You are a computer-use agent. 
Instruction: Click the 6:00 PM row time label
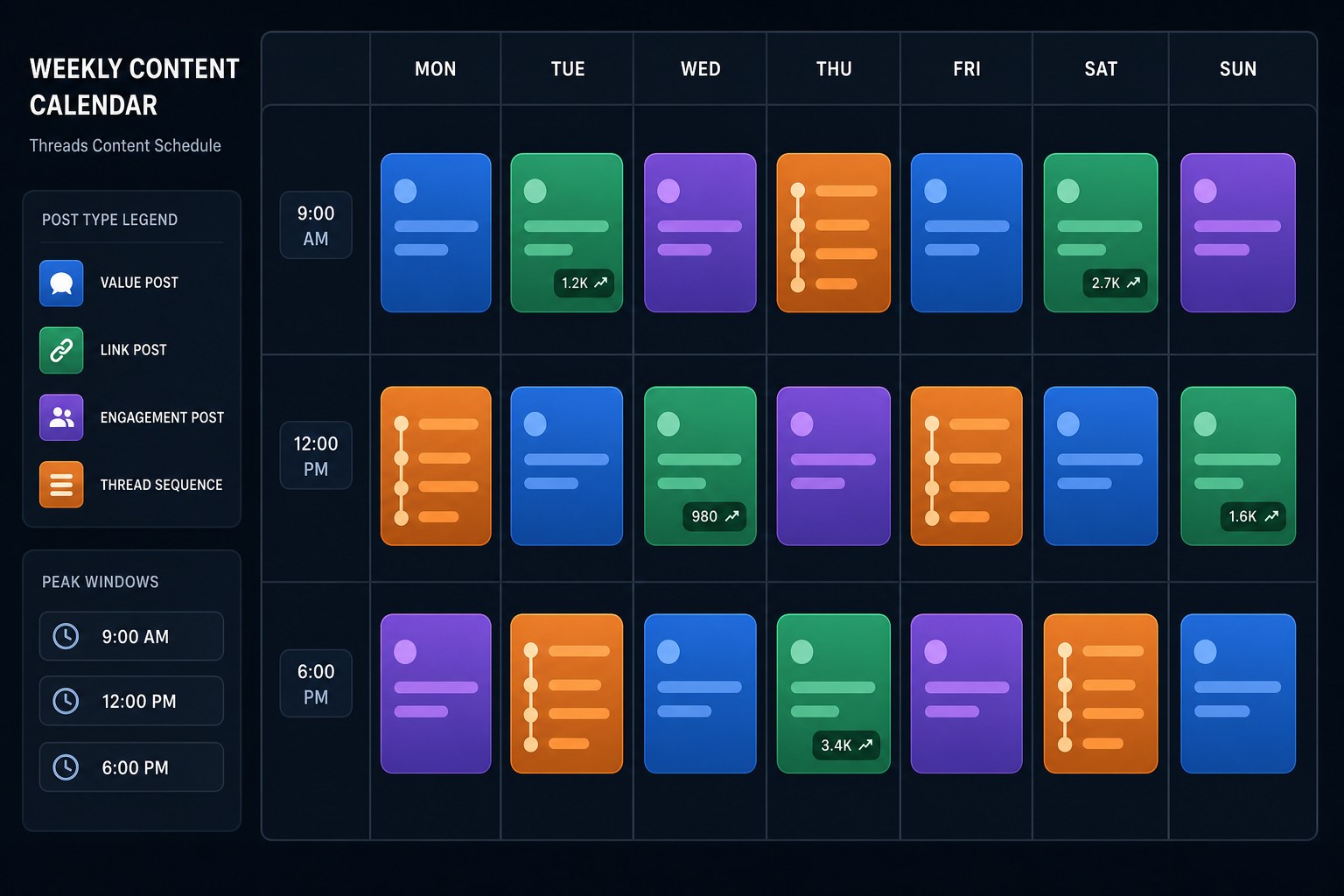point(316,683)
